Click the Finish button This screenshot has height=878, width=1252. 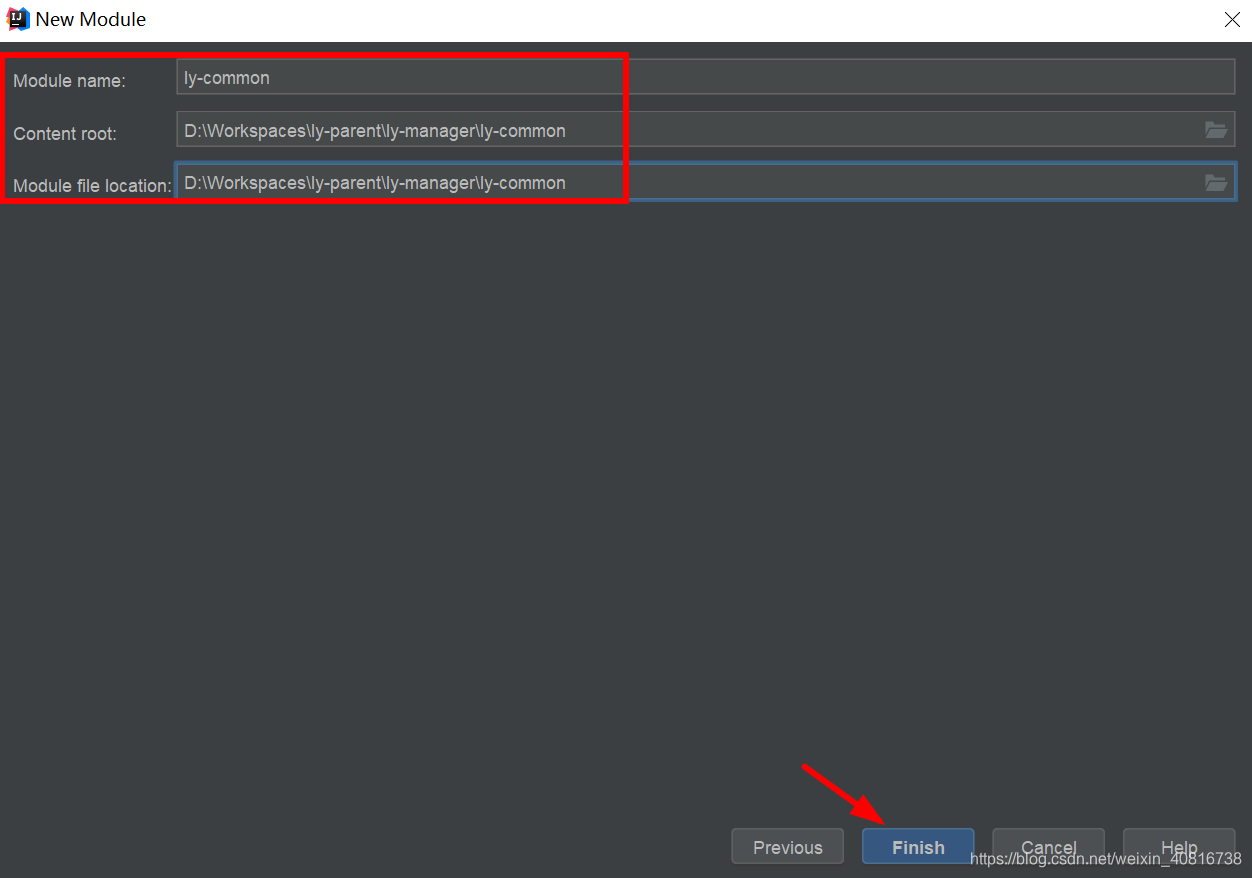point(918,846)
